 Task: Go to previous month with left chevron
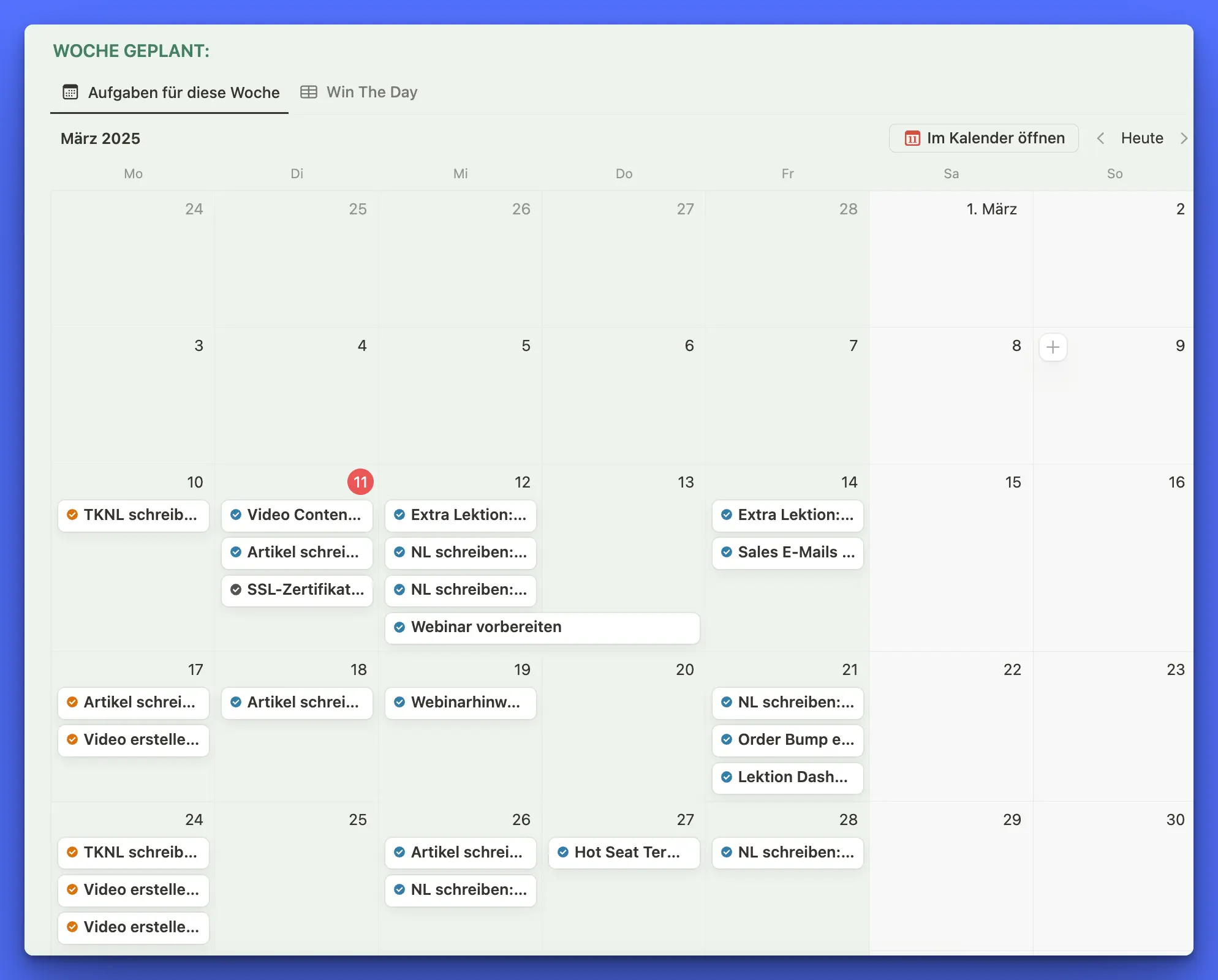pyautogui.click(x=1100, y=138)
